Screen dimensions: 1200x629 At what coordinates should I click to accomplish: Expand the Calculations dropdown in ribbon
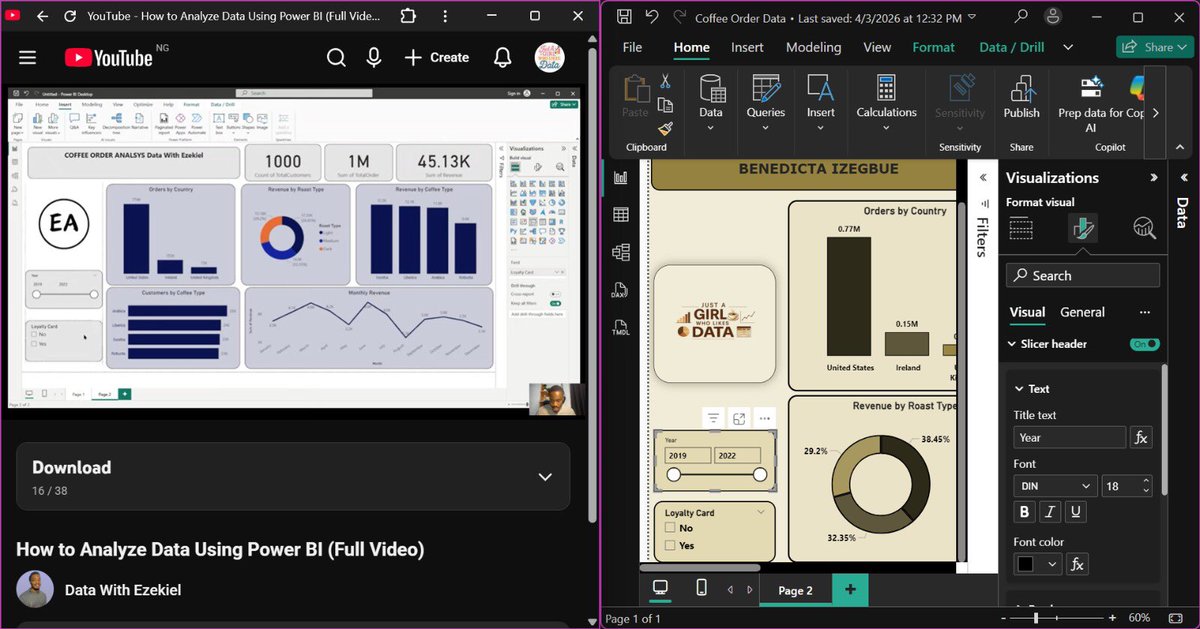886,128
